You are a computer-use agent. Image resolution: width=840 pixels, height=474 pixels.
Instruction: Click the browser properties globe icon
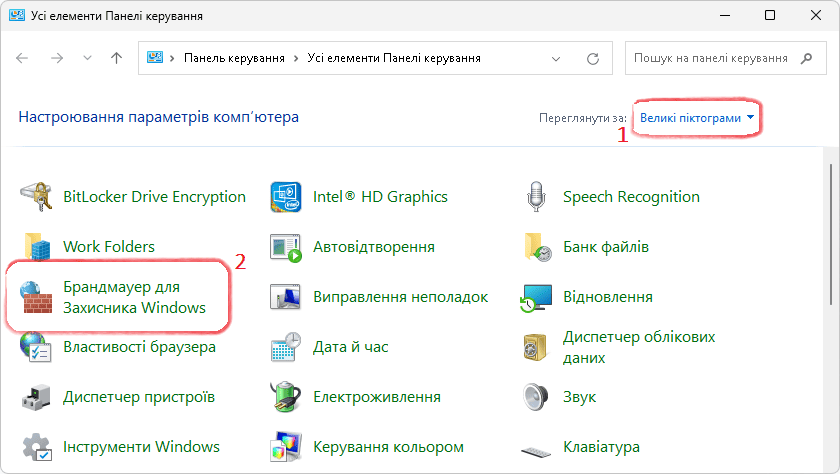point(36,347)
